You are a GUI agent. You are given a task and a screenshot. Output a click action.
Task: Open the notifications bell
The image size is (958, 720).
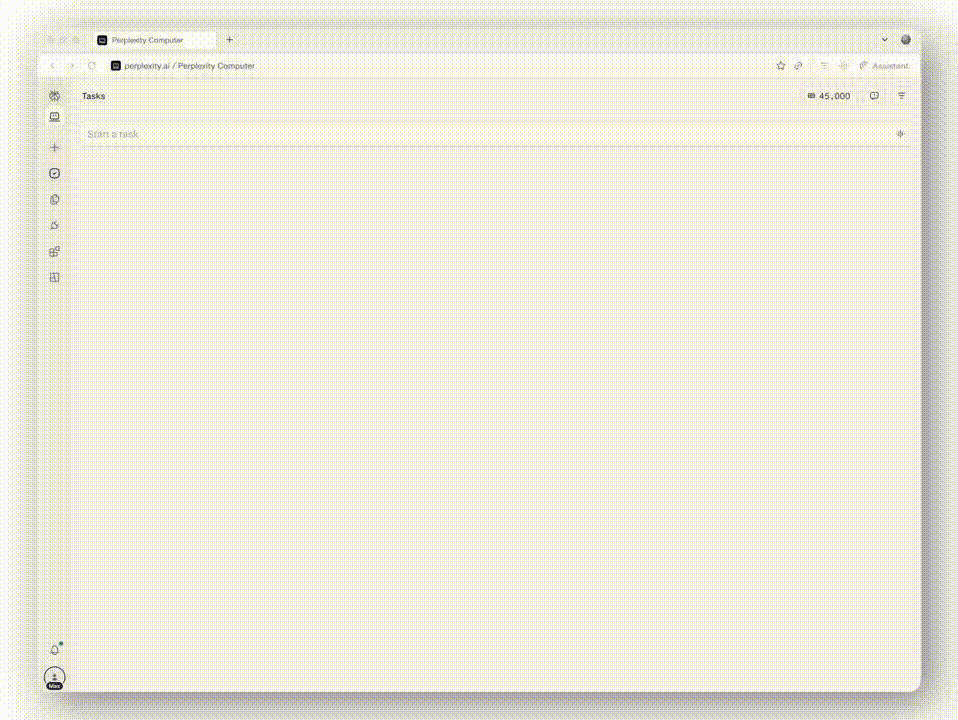pos(54,650)
